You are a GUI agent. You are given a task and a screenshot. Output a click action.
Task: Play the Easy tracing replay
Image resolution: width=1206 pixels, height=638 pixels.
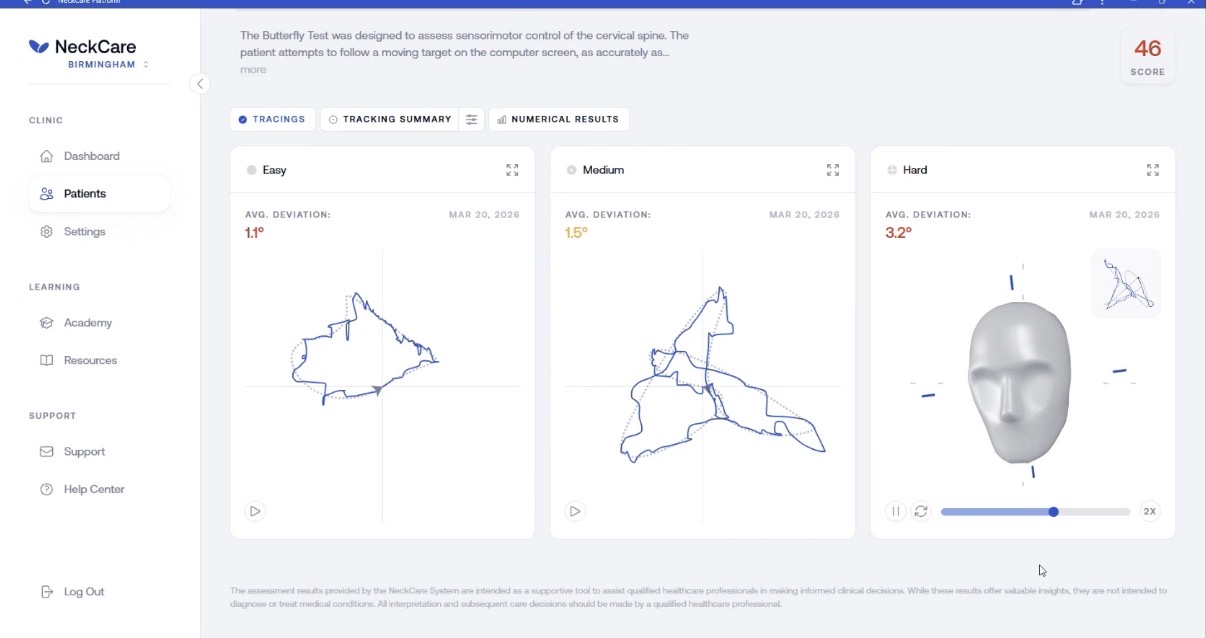coord(255,511)
